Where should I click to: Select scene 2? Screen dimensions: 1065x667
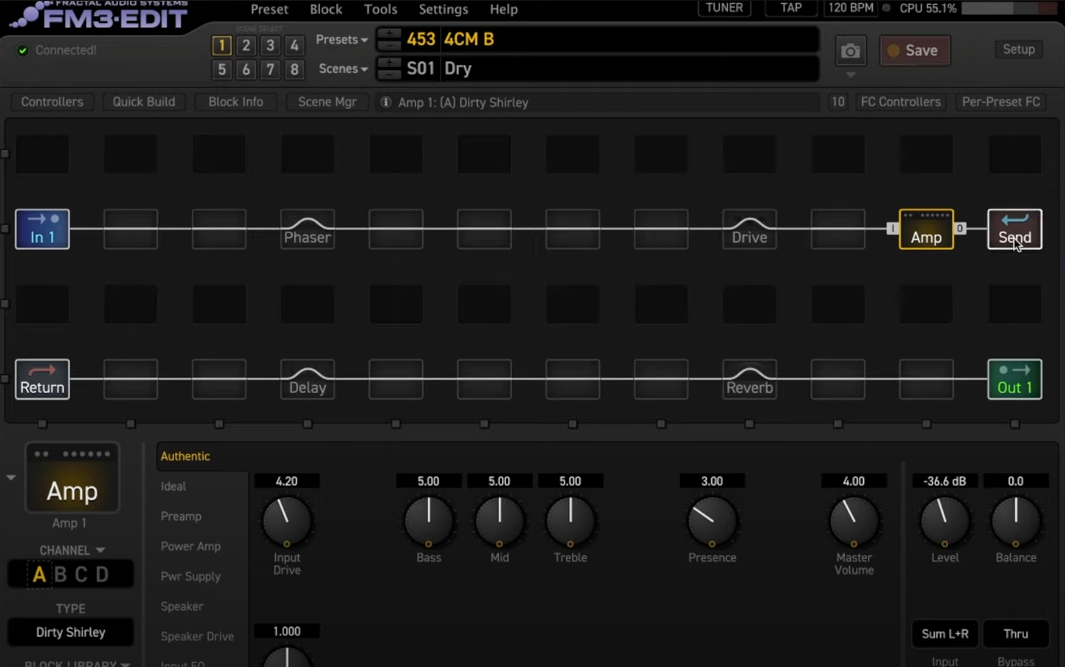coord(246,46)
